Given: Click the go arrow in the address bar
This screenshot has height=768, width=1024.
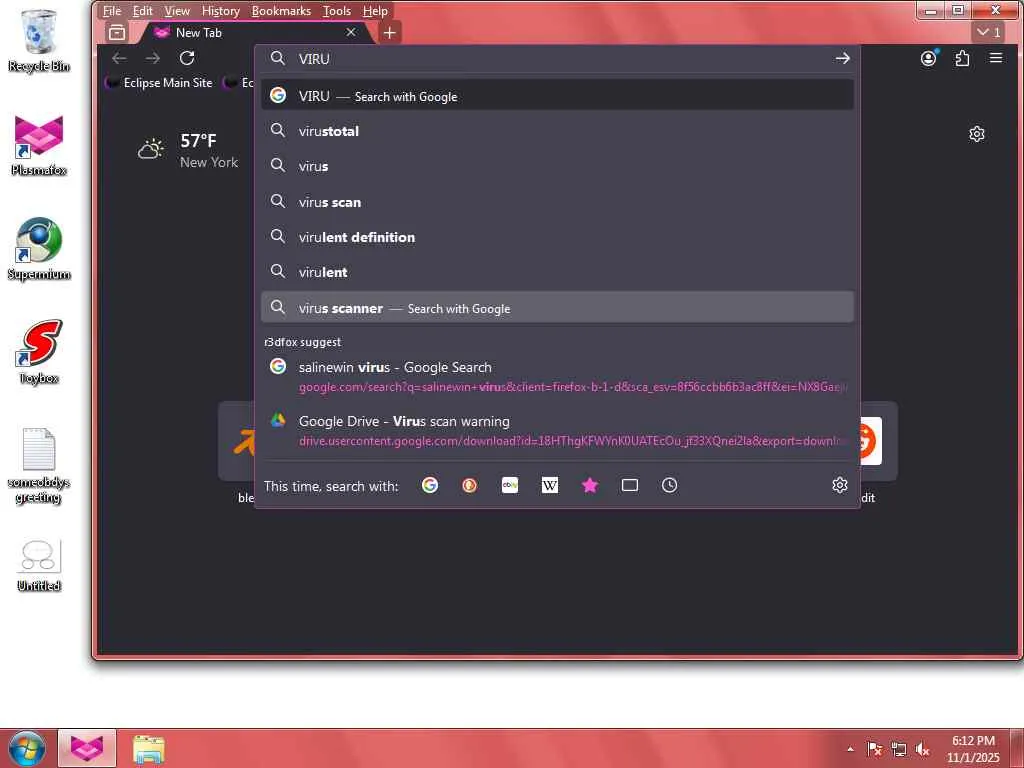Looking at the screenshot, I should [842, 58].
